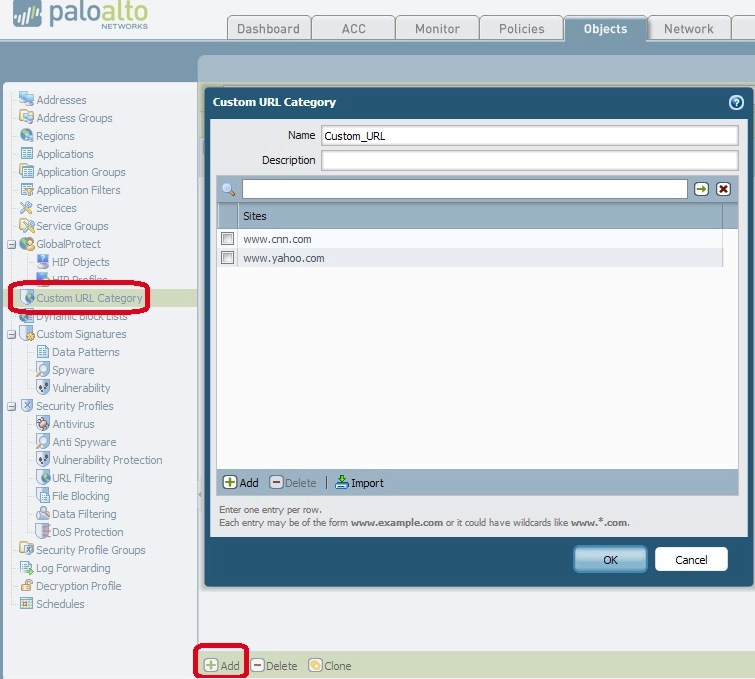Click the sites search filter field
Viewport: 755px width, 679px height.
tap(464, 189)
